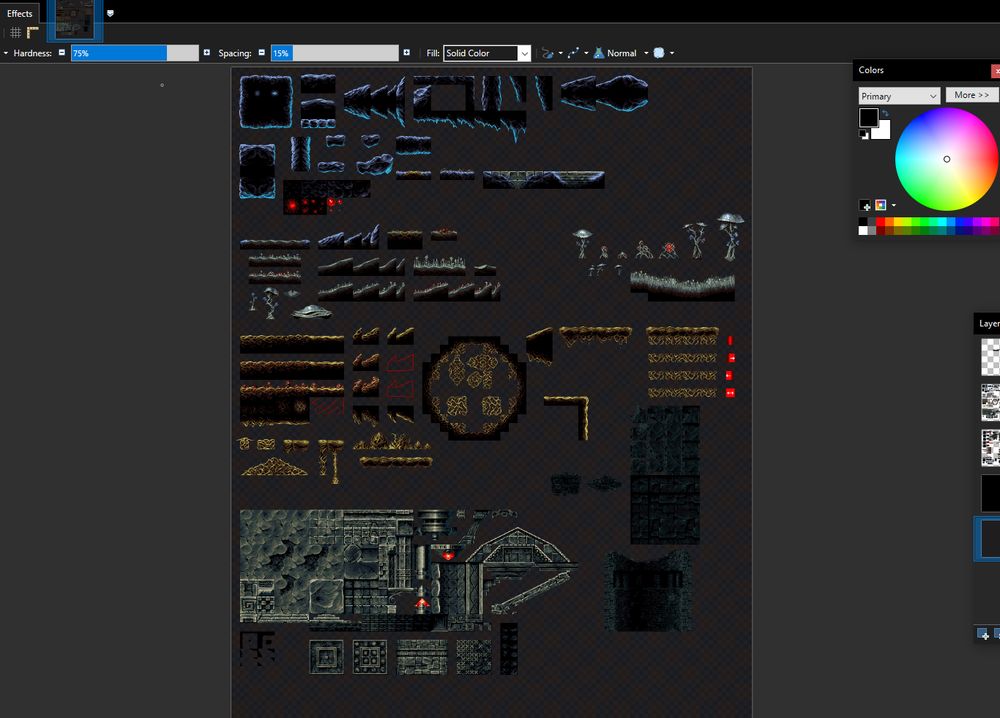This screenshot has width=1000, height=718.
Task: Choose the gray palette swatch
Action: pos(872,230)
